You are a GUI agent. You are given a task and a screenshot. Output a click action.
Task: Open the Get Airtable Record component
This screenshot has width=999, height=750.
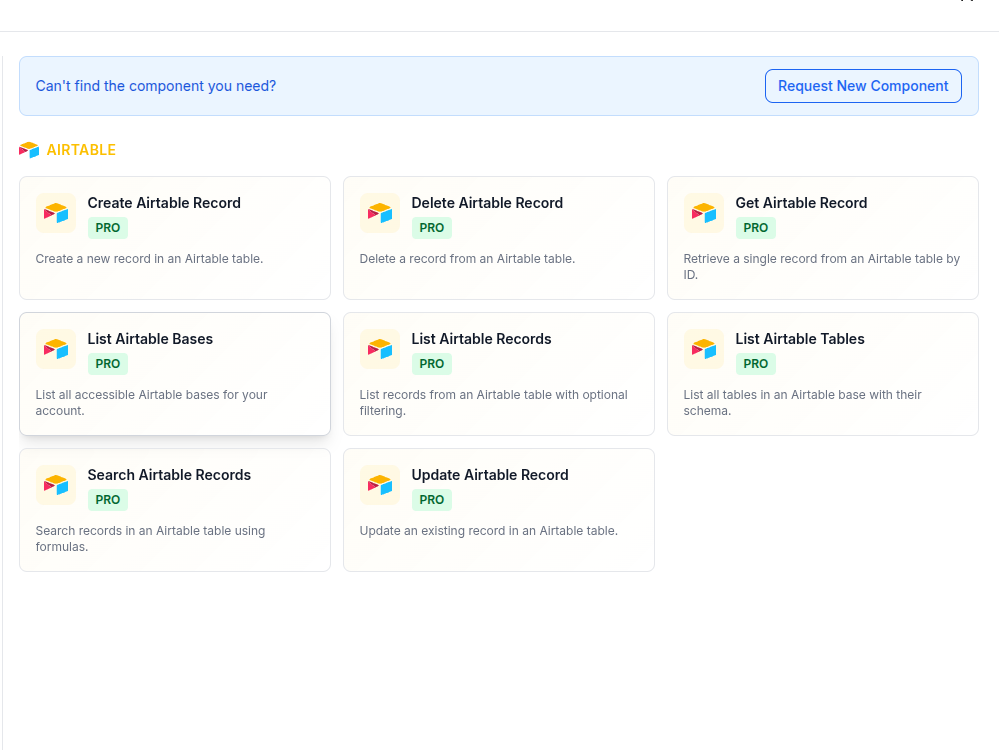point(822,238)
